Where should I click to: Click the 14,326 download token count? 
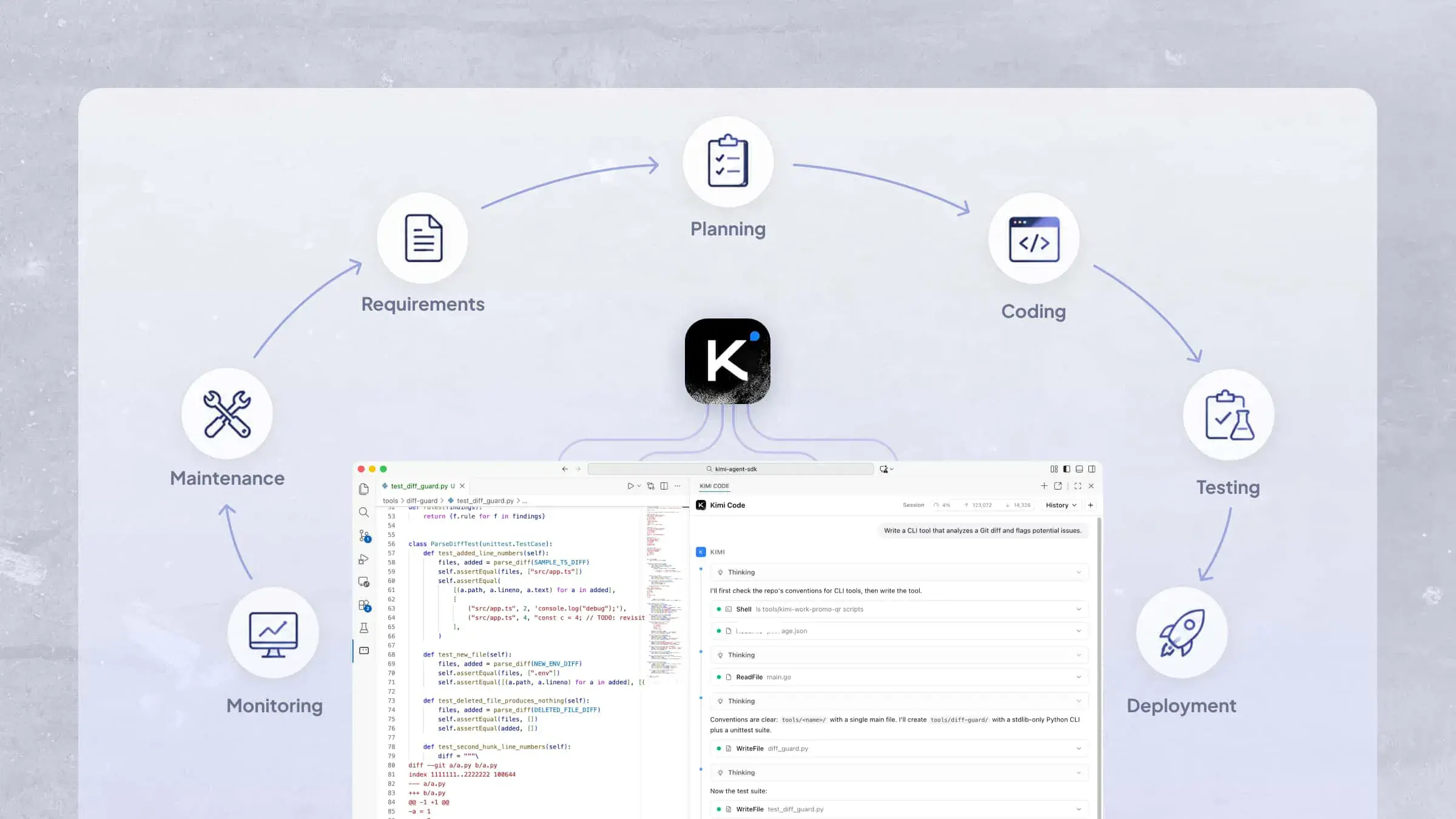click(x=1018, y=505)
